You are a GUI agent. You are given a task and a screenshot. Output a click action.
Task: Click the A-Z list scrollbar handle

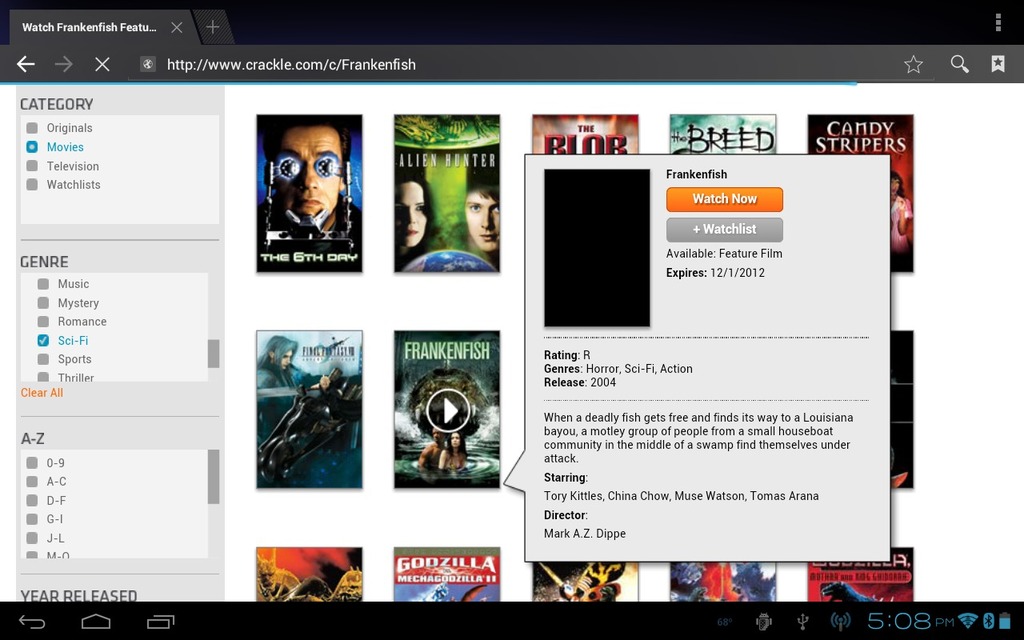[x=214, y=477]
